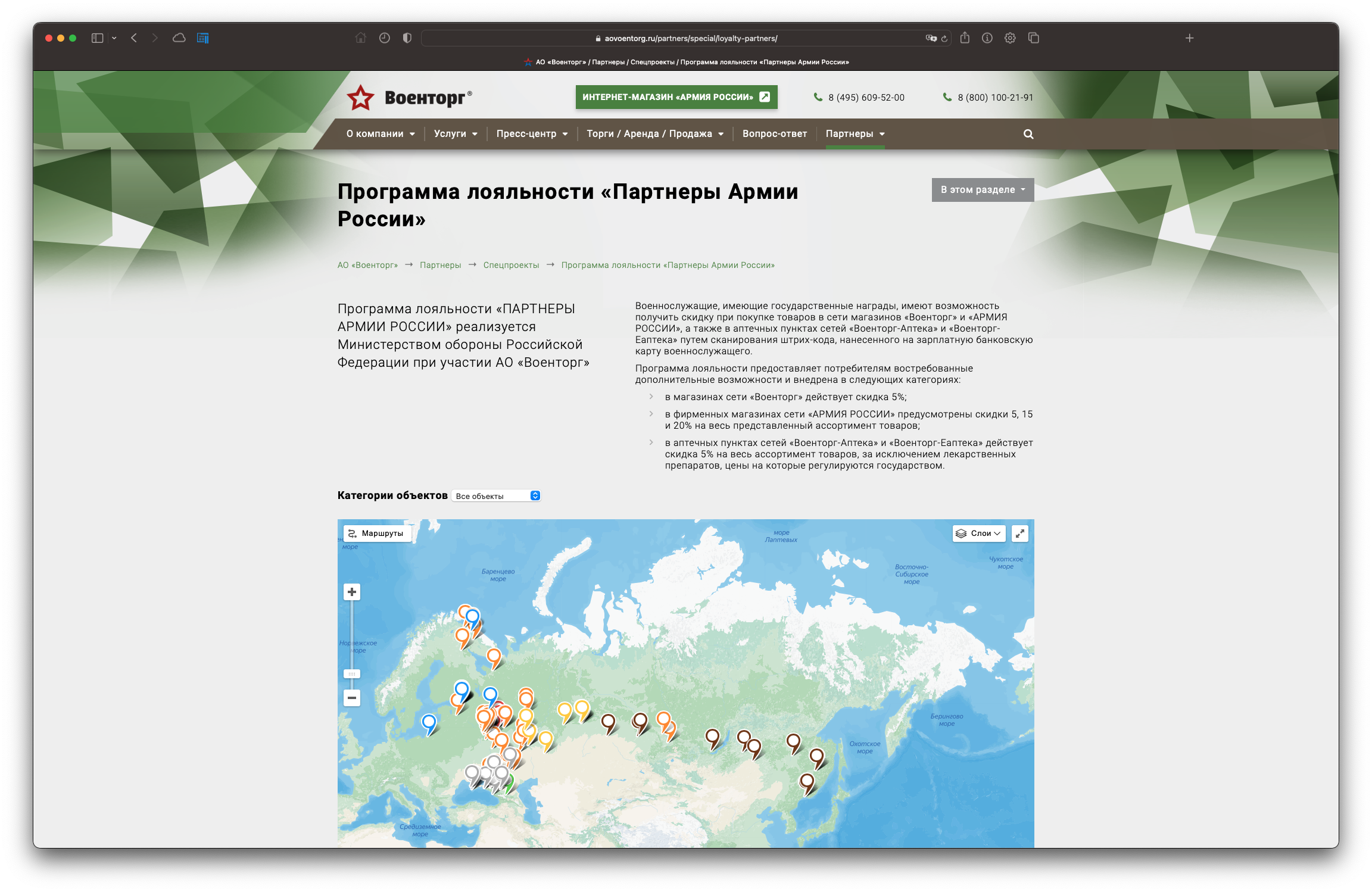Zoom in the map with plus
1372x892 pixels.
coord(352,592)
